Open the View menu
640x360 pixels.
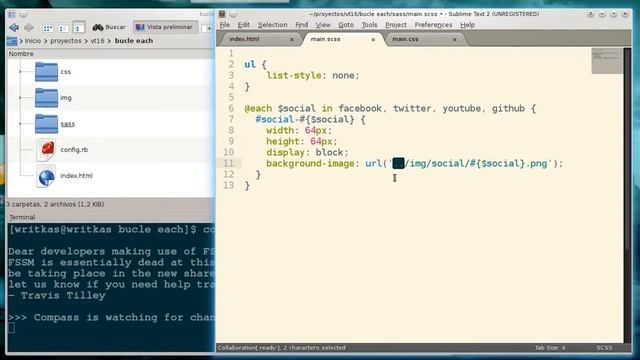click(x=323, y=25)
